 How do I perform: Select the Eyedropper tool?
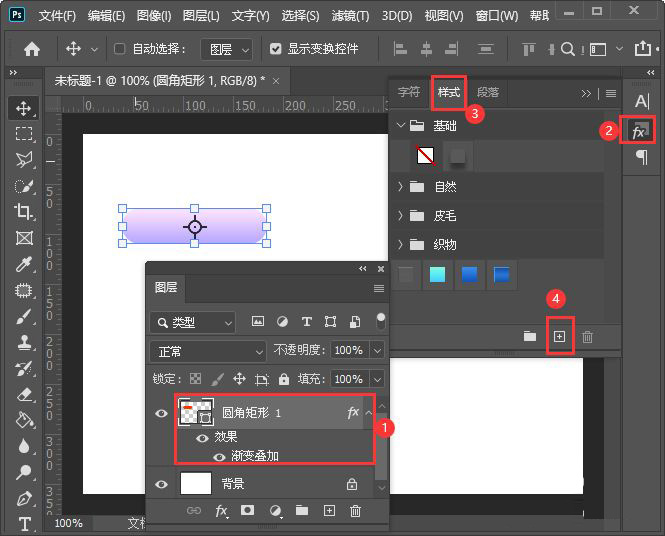(x=24, y=264)
